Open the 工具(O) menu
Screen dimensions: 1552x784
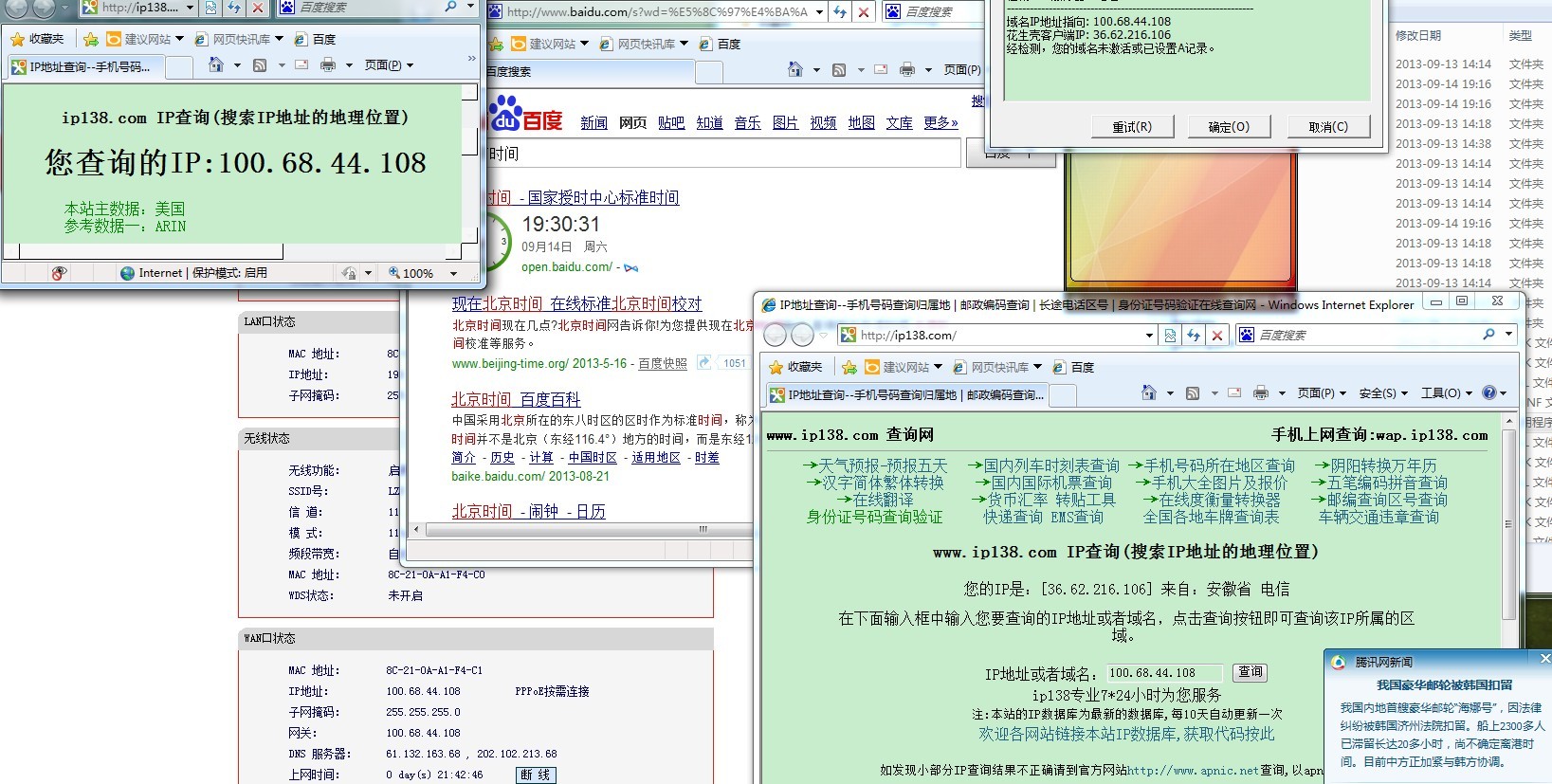click(x=1446, y=393)
